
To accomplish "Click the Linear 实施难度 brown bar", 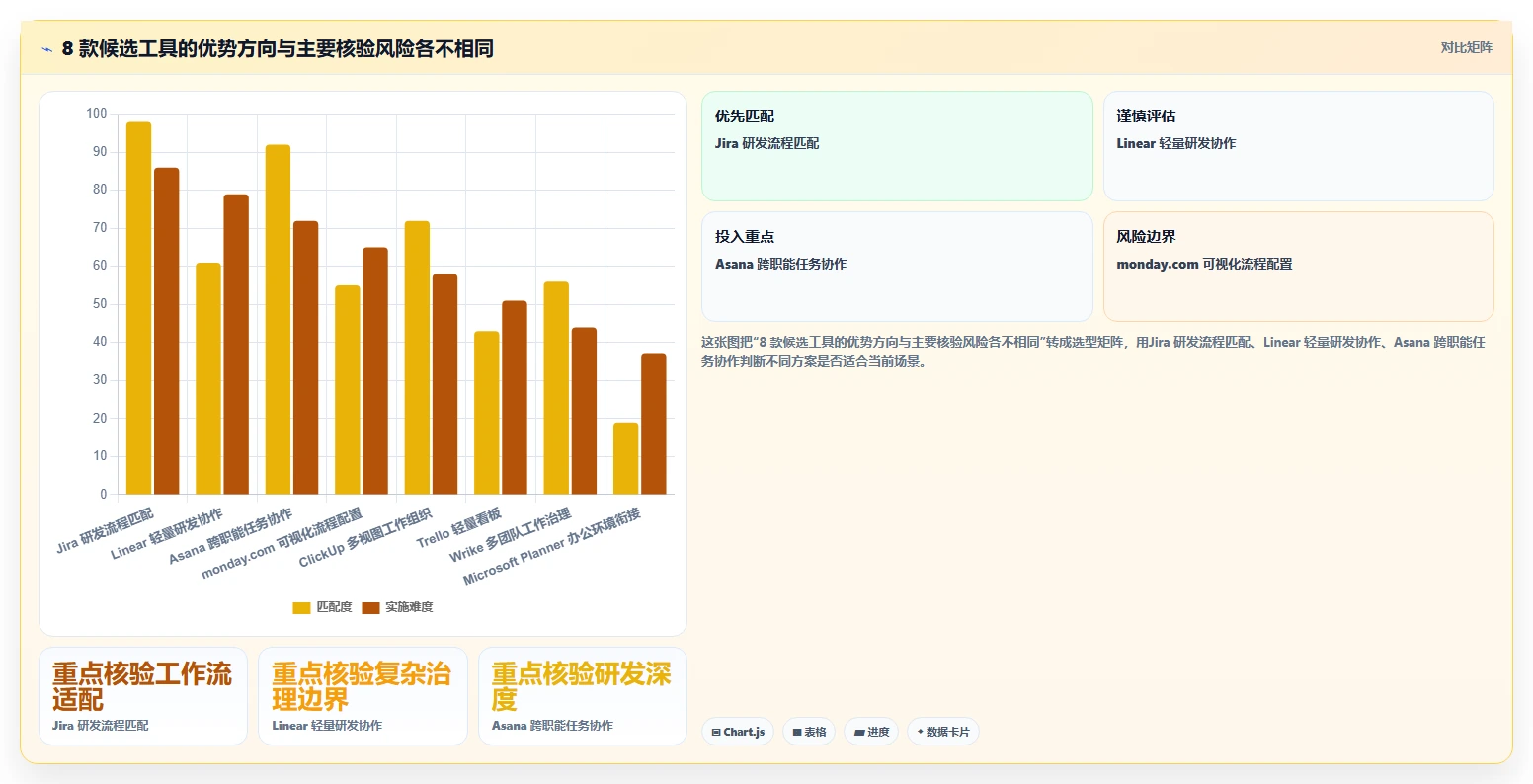I will click(236, 345).
